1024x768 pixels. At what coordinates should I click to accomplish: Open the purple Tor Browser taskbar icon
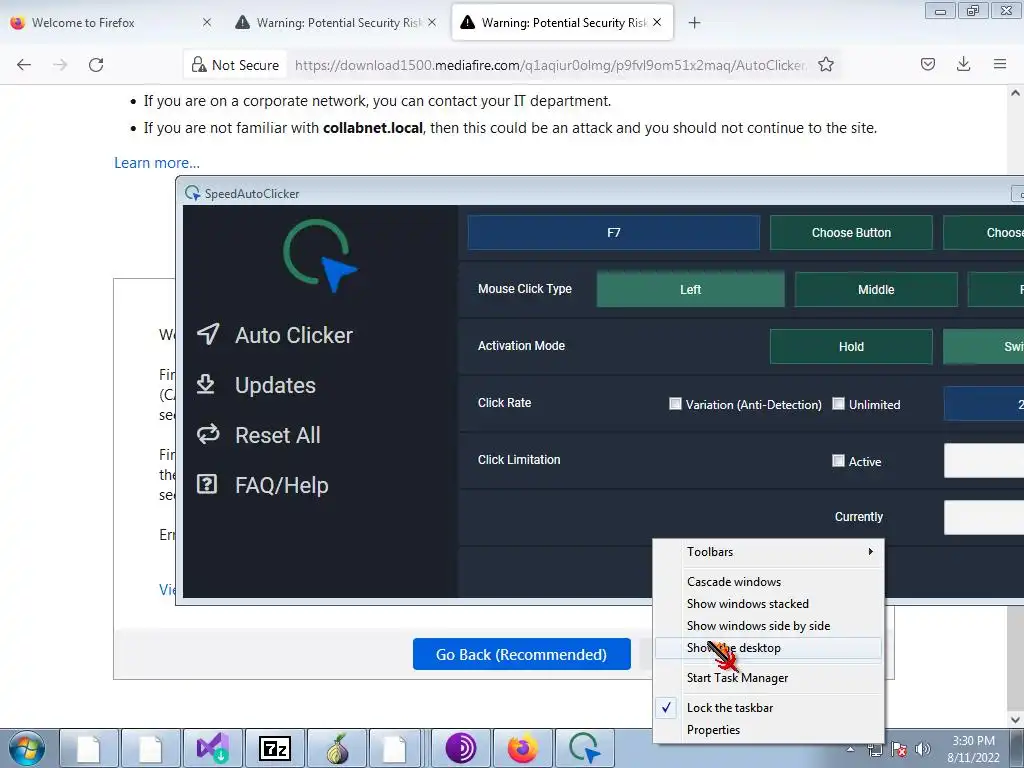[460, 748]
